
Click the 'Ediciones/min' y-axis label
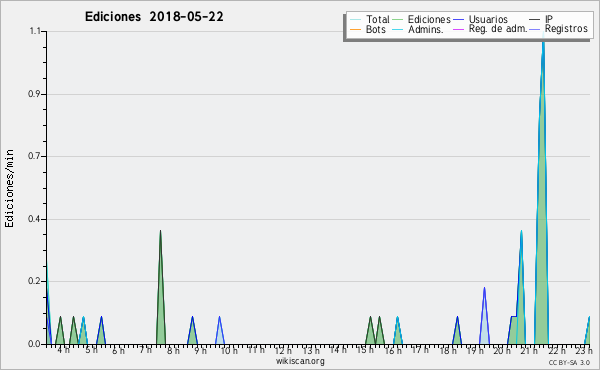pos(9,188)
